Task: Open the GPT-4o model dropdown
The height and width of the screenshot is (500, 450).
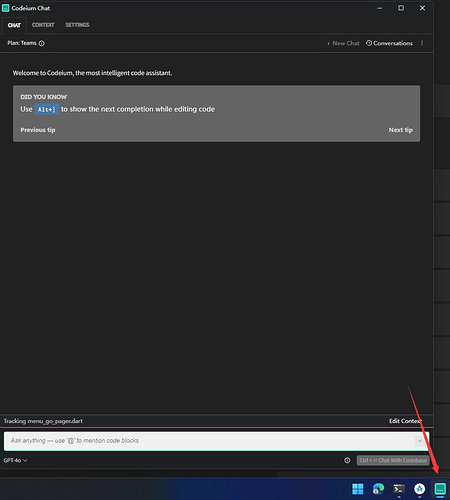Action: coord(15,460)
